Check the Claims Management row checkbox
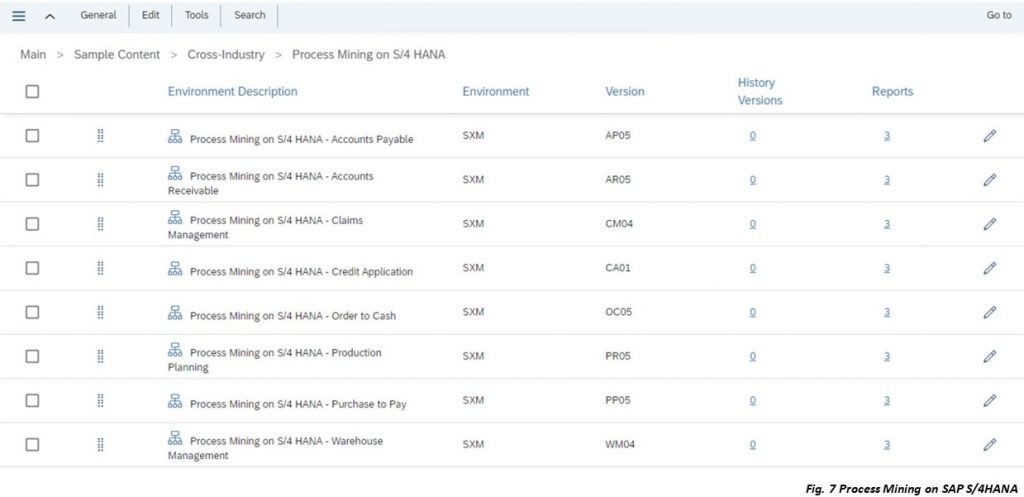This screenshot has height=497, width=1024. (x=32, y=224)
